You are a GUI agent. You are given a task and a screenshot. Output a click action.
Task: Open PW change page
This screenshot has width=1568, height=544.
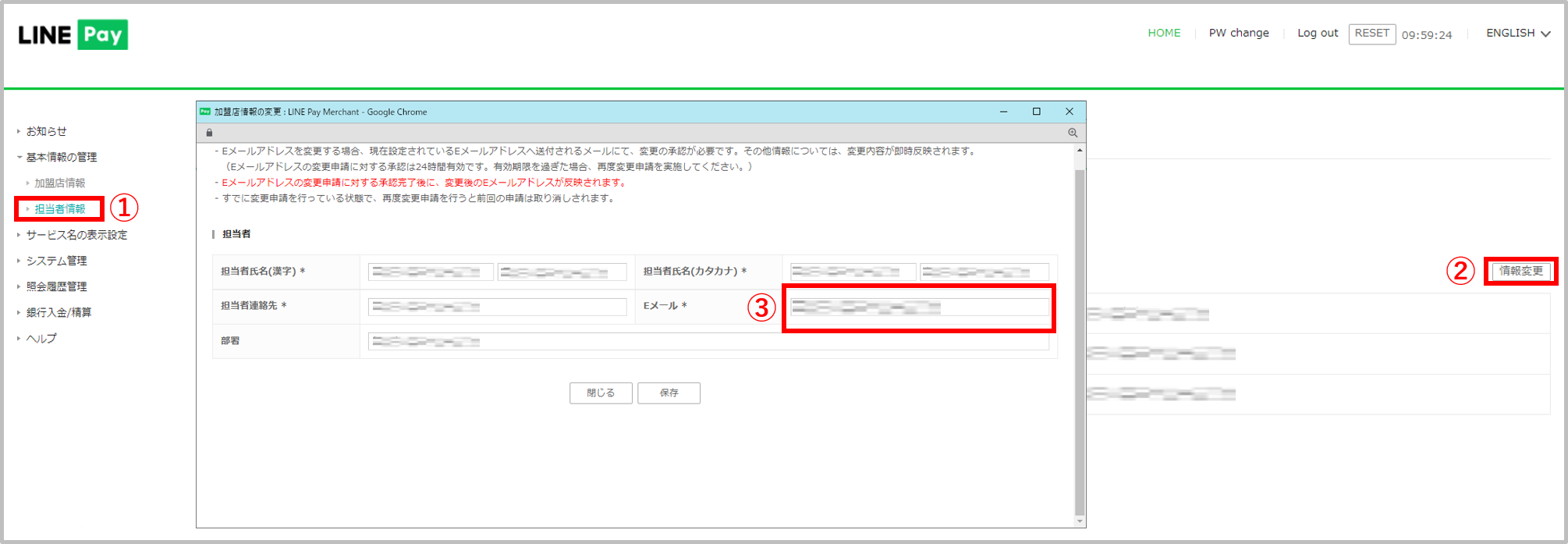[x=1239, y=33]
